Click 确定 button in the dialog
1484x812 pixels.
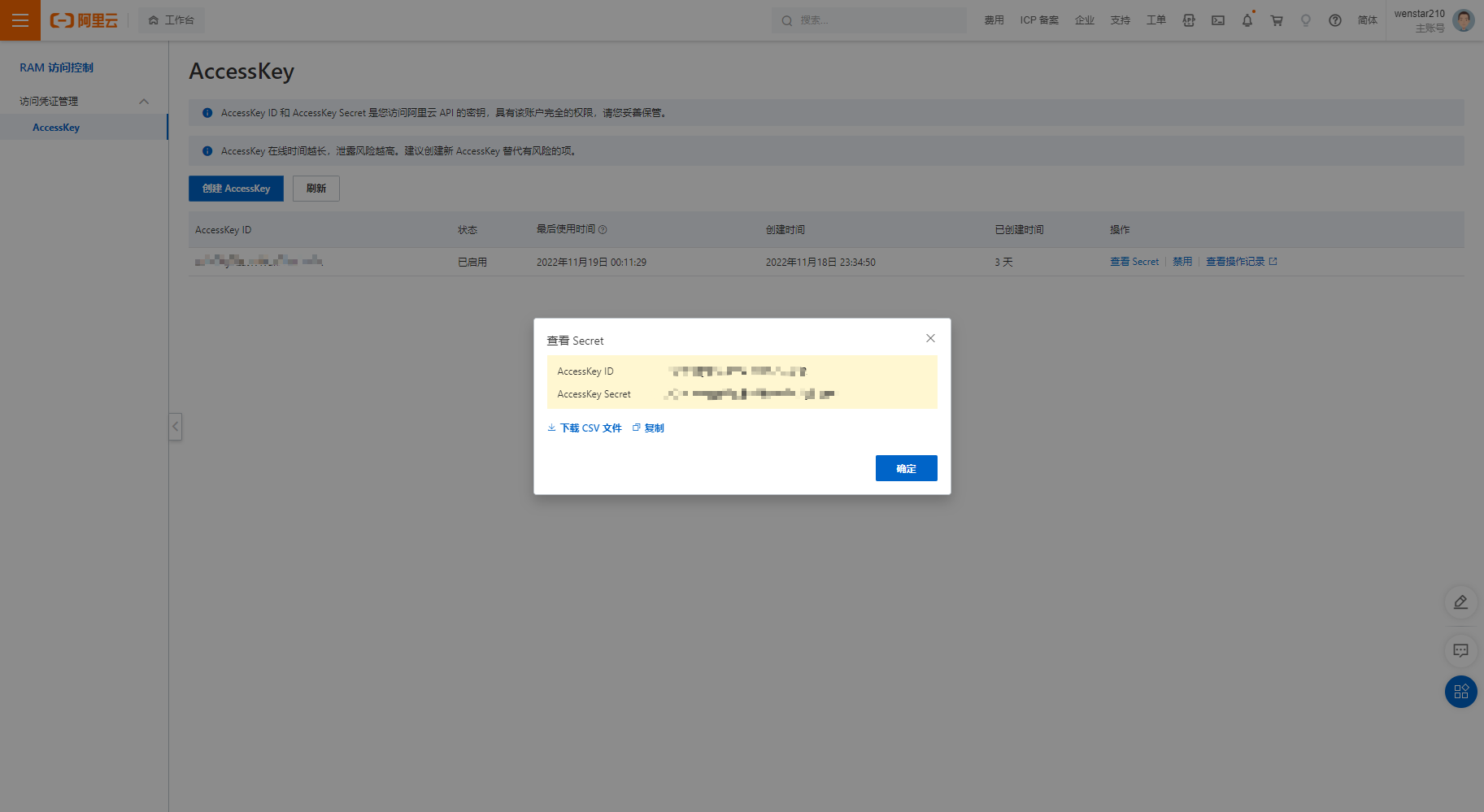point(906,468)
